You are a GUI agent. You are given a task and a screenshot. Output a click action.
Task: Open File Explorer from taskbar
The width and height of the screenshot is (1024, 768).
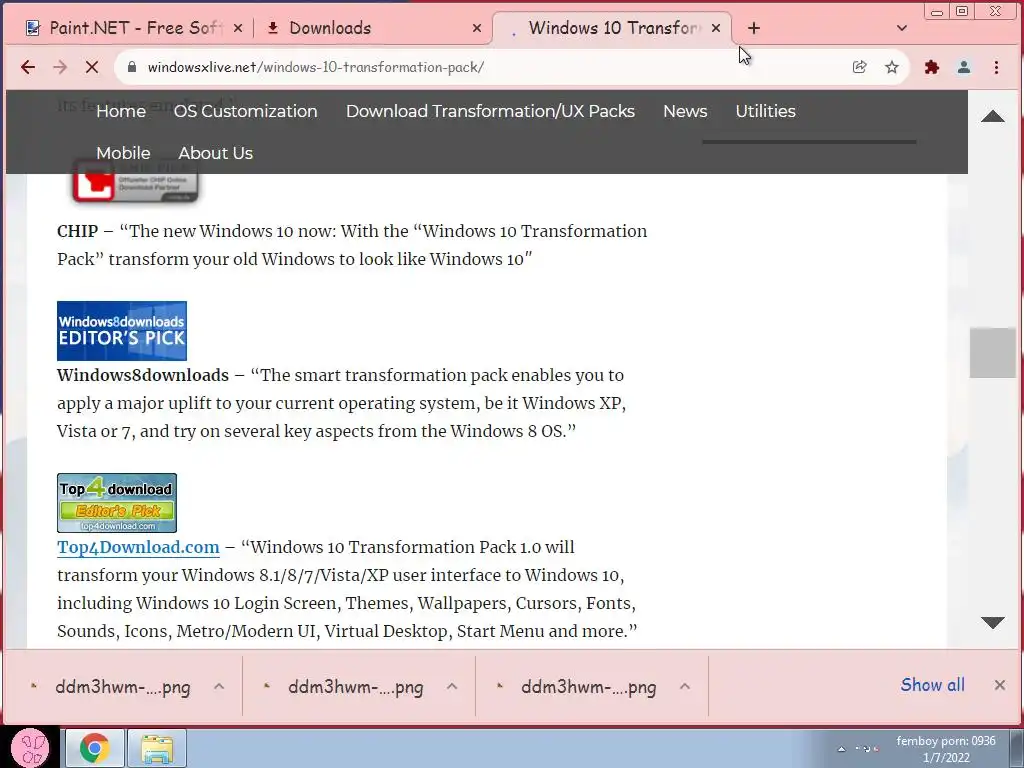[157, 748]
